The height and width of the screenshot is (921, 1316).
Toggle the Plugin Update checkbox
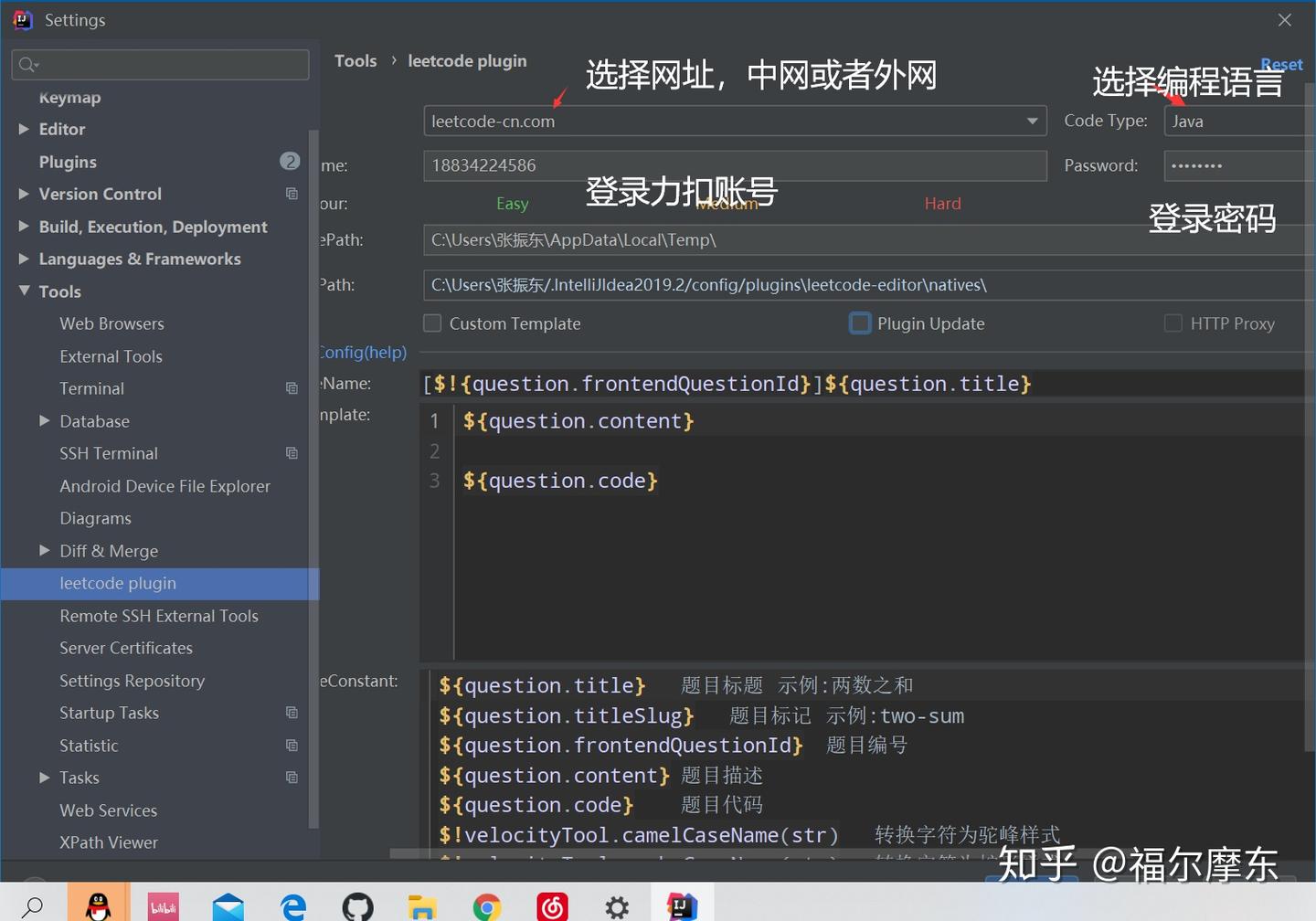pos(860,323)
